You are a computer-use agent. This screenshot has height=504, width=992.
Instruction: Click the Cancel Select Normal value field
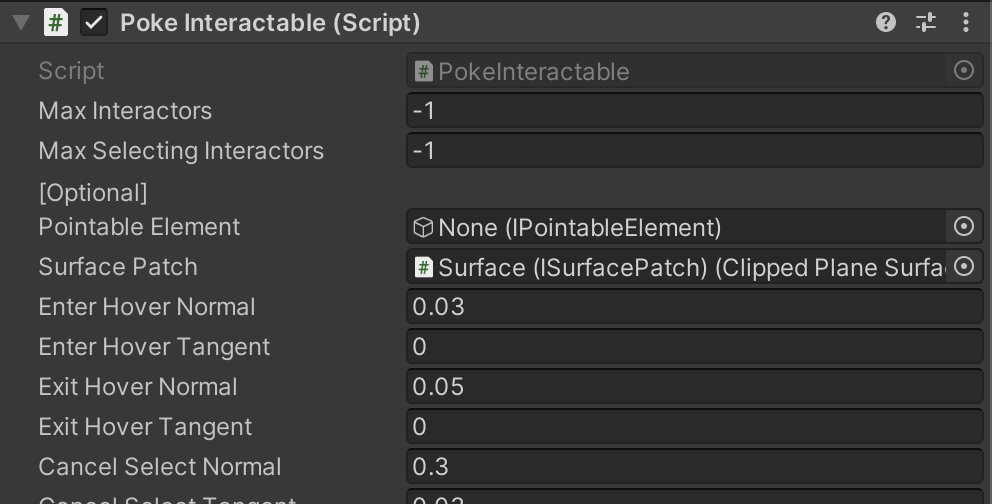coord(694,467)
